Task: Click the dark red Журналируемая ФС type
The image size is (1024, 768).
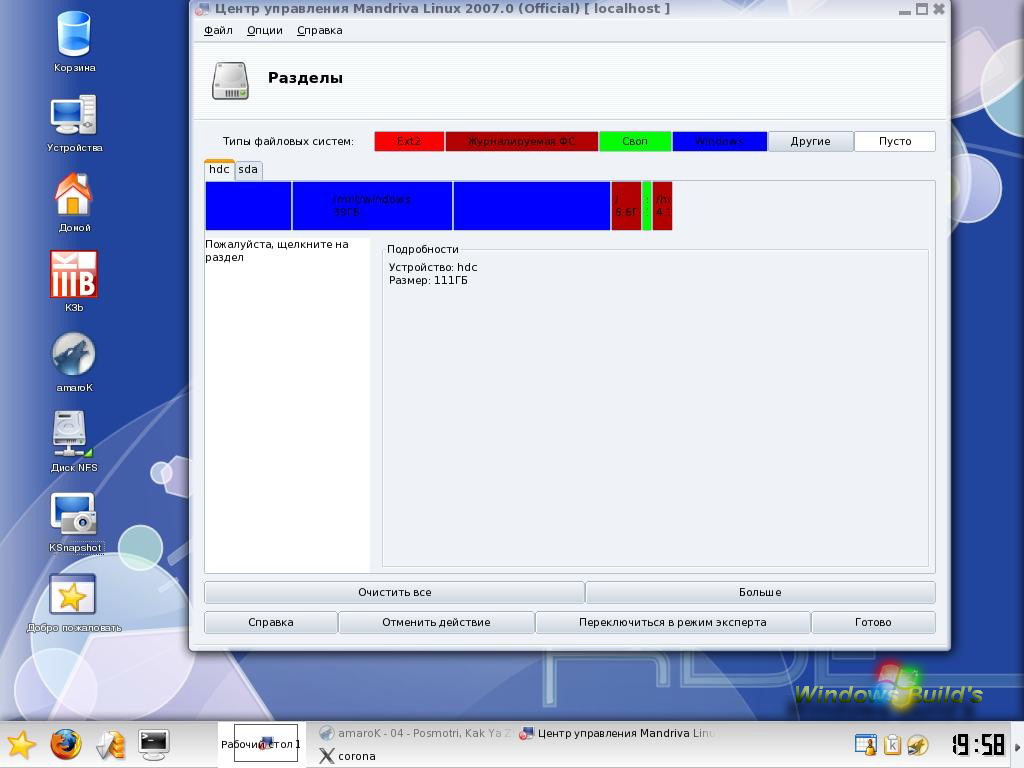Action: [521, 141]
